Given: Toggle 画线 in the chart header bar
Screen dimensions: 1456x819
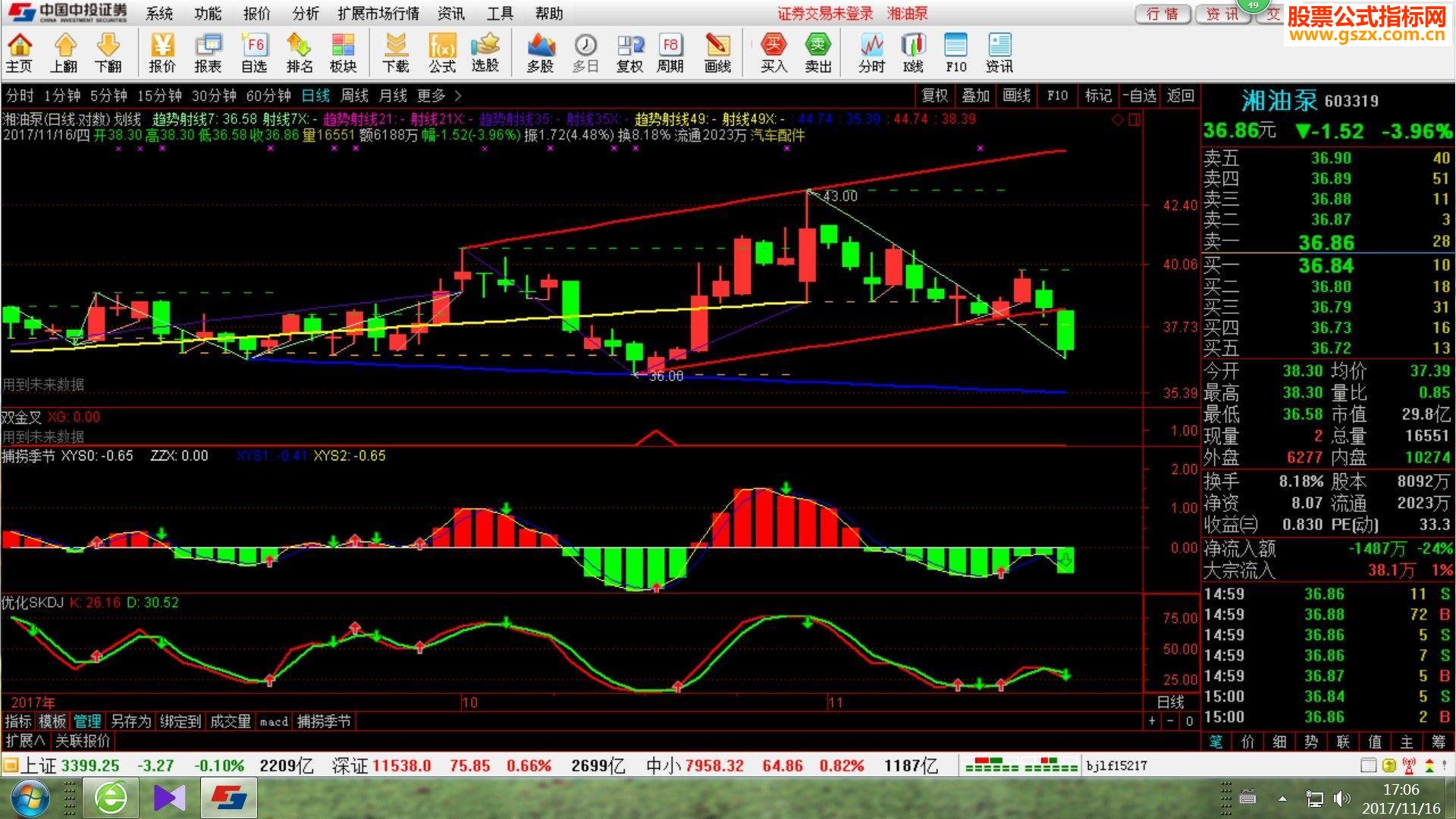Looking at the screenshot, I should 1017,96.
